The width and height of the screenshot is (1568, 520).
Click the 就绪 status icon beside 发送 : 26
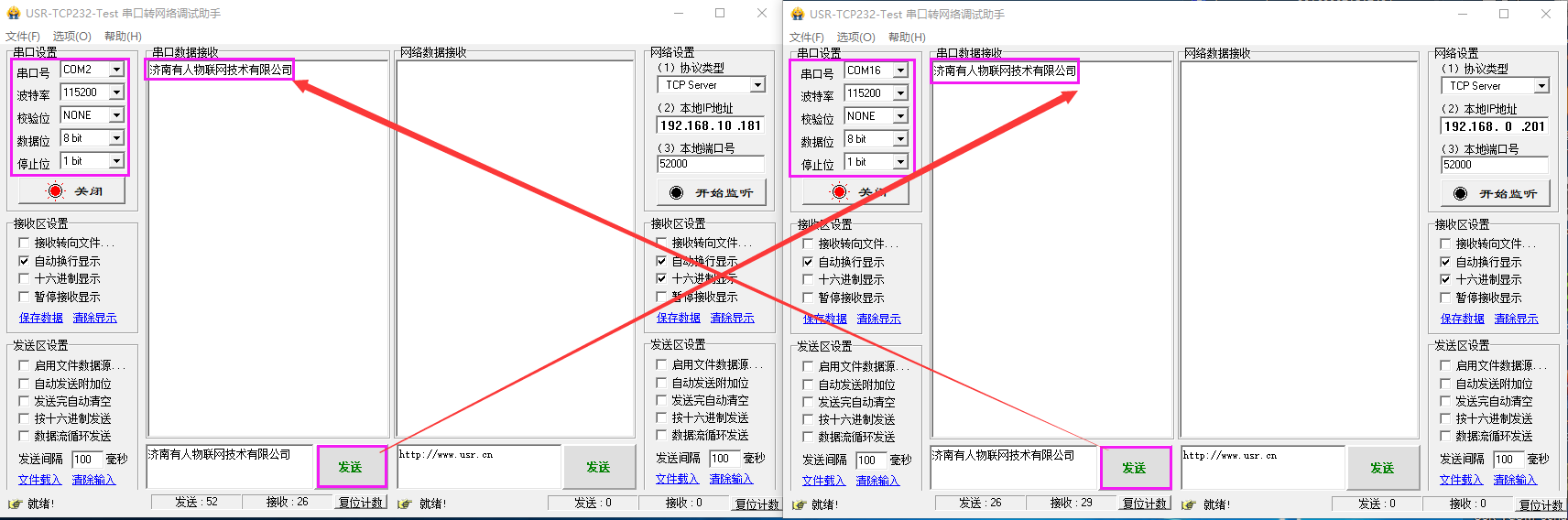[x=800, y=504]
